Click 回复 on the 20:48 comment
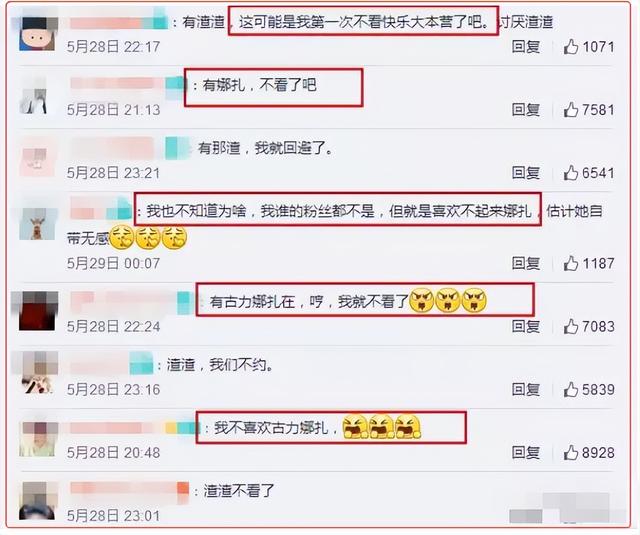The width and height of the screenshot is (640, 535). pyautogui.click(x=526, y=453)
